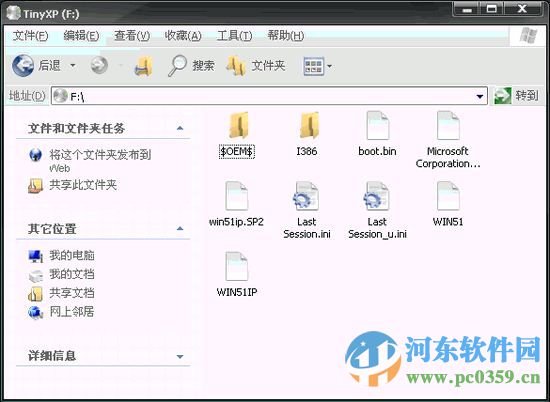Select the Last Session.ini file icon

click(306, 196)
